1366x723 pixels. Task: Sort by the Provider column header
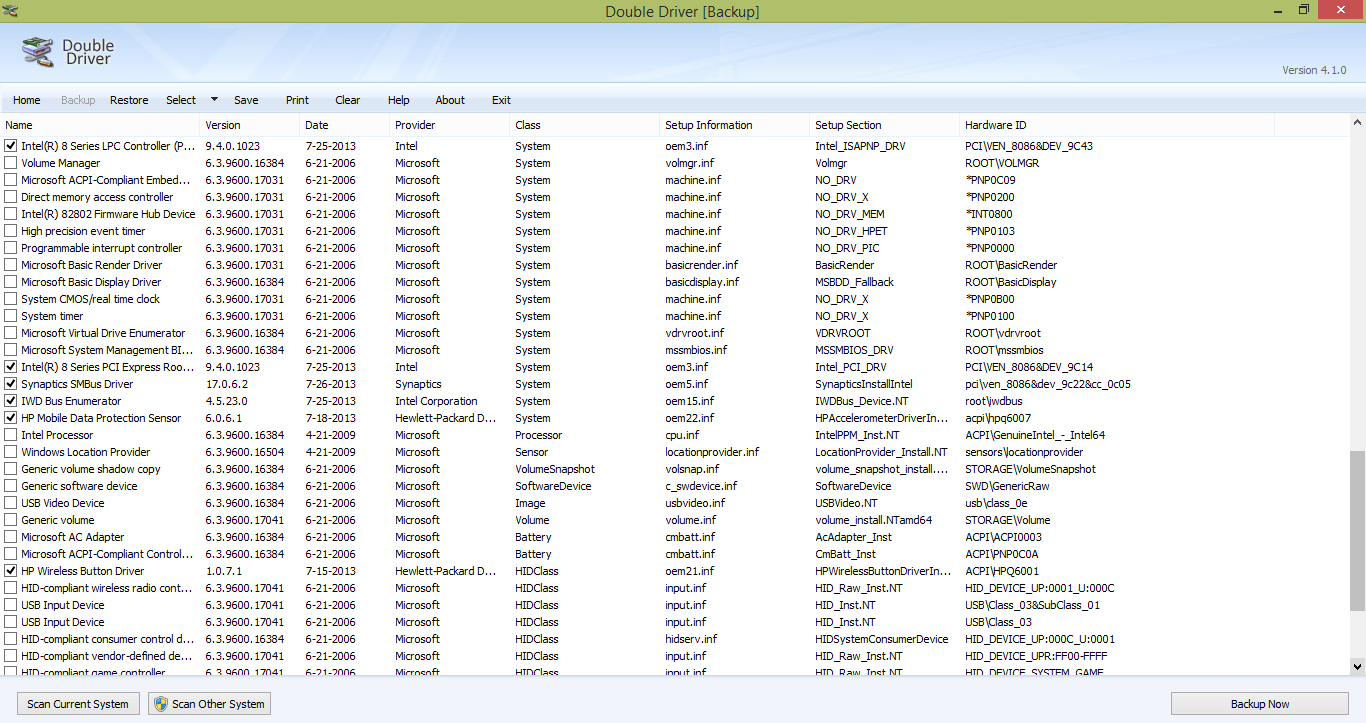tap(450, 125)
